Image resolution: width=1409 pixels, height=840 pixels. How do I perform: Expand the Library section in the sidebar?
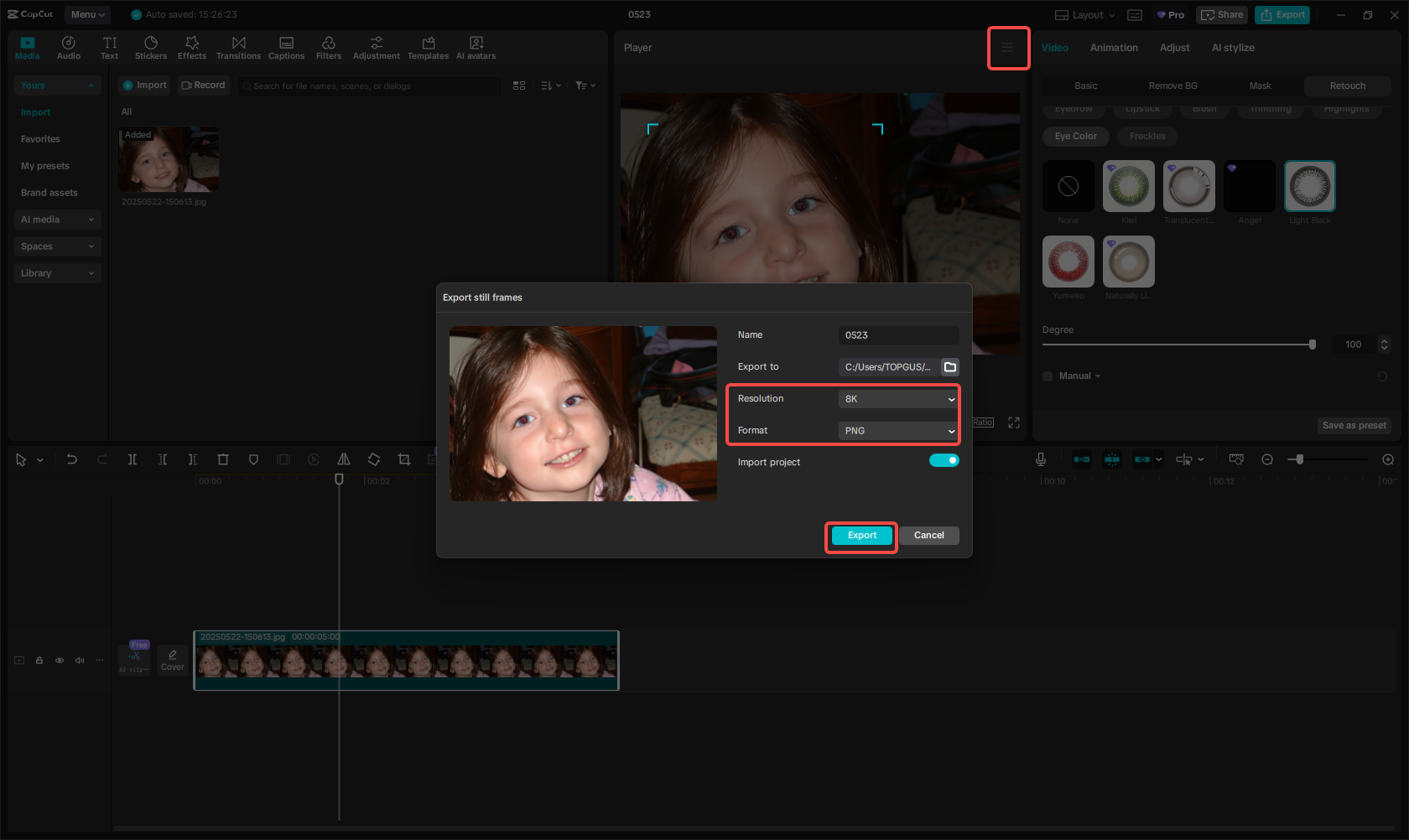pyautogui.click(x=57, y=272)
